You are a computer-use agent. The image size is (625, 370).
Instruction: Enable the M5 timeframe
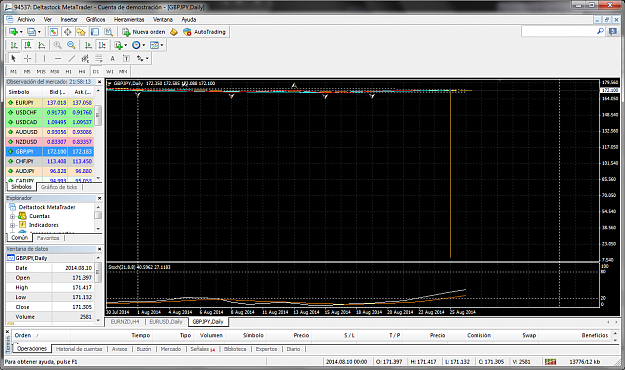pos(27,72)
